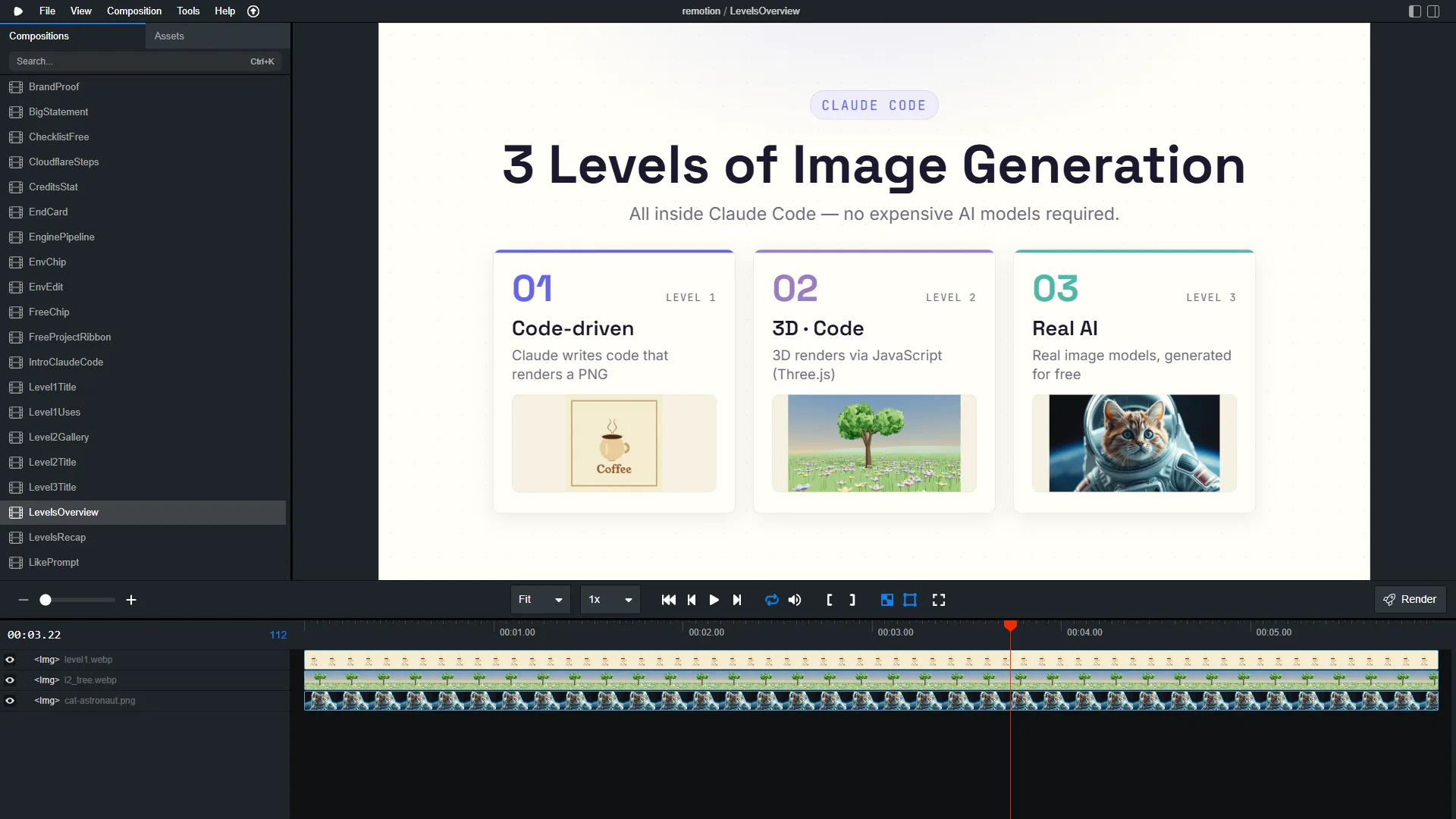Play the composition preview
Screen dimensions: 1456x819
(714, 600)
